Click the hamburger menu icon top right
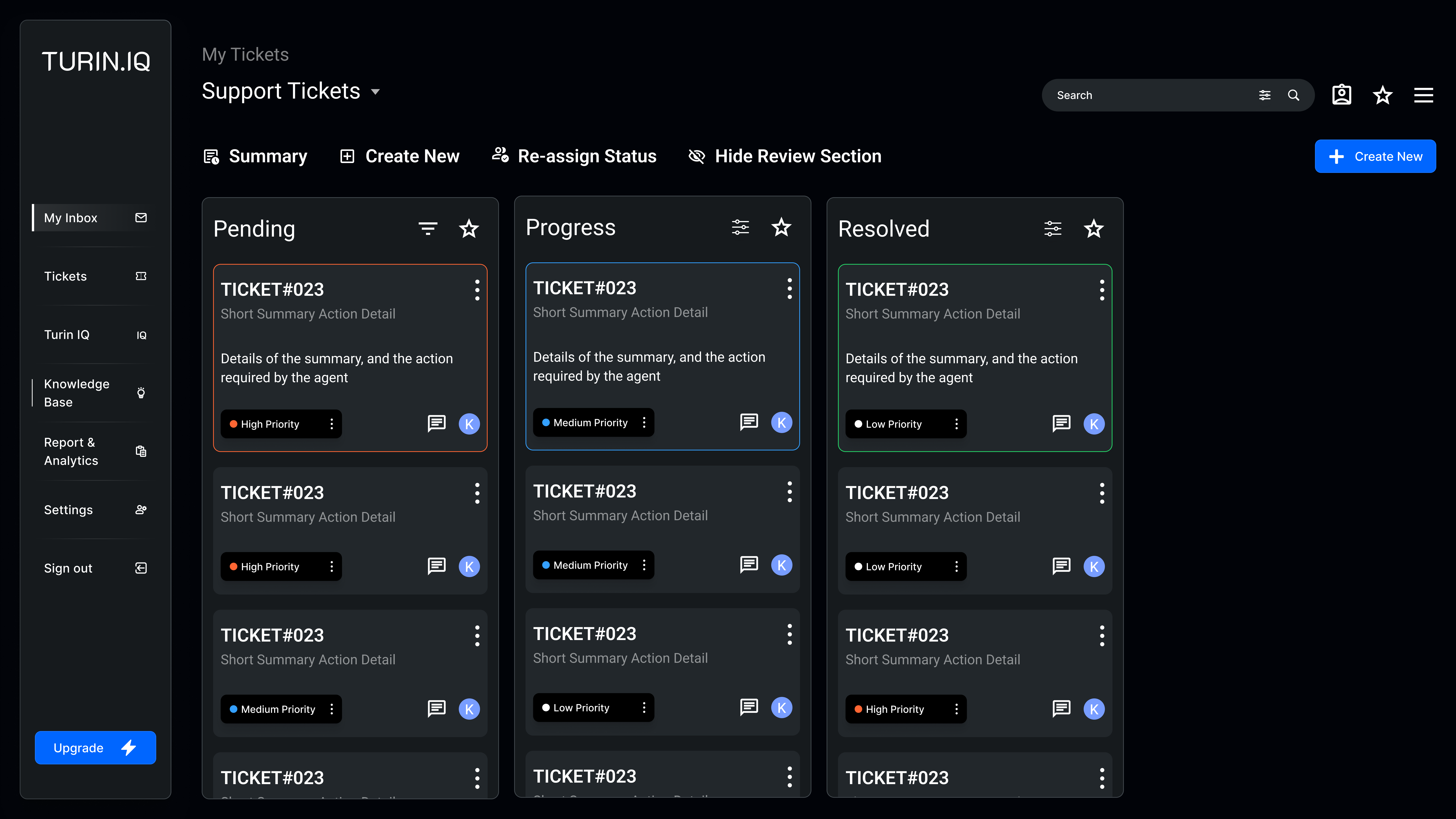1456x819 pixels. coord(1423,95)
